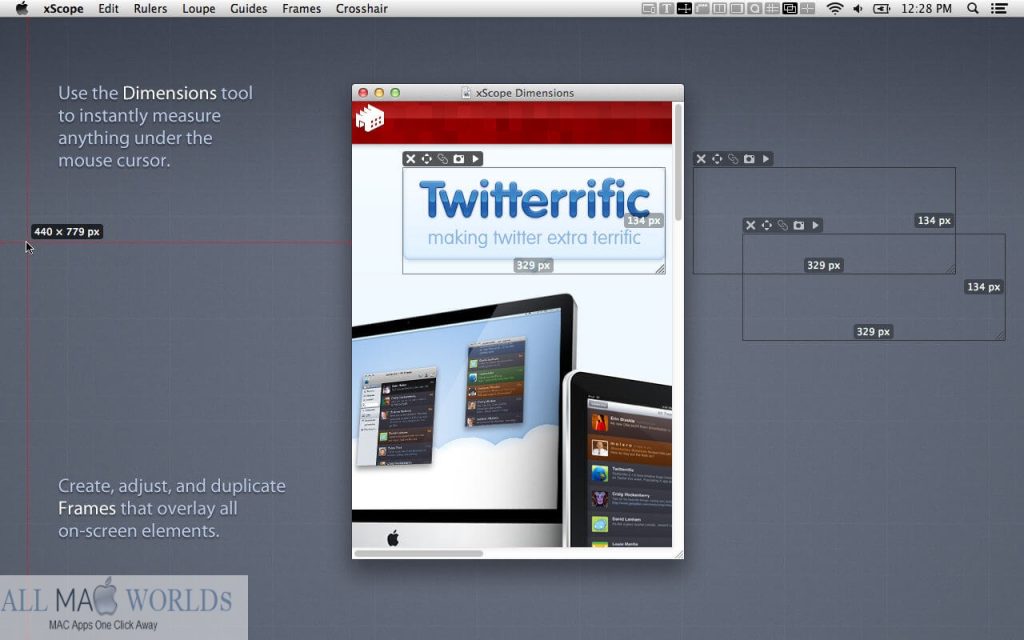Zoom the xScope Dimensions window with green button

pos(395,93)
